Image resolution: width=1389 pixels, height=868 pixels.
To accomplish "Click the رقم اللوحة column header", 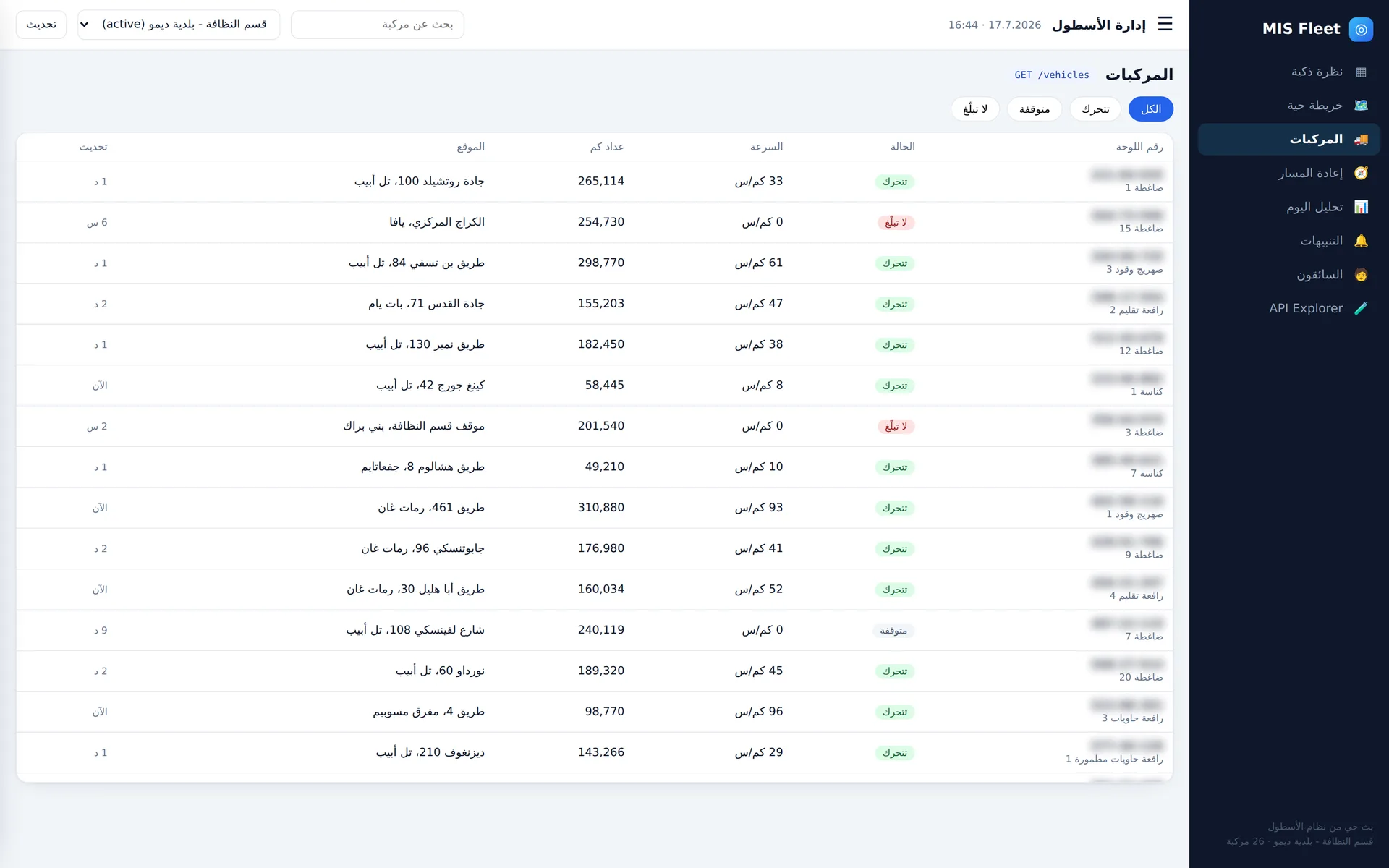I will [1139, 147].
